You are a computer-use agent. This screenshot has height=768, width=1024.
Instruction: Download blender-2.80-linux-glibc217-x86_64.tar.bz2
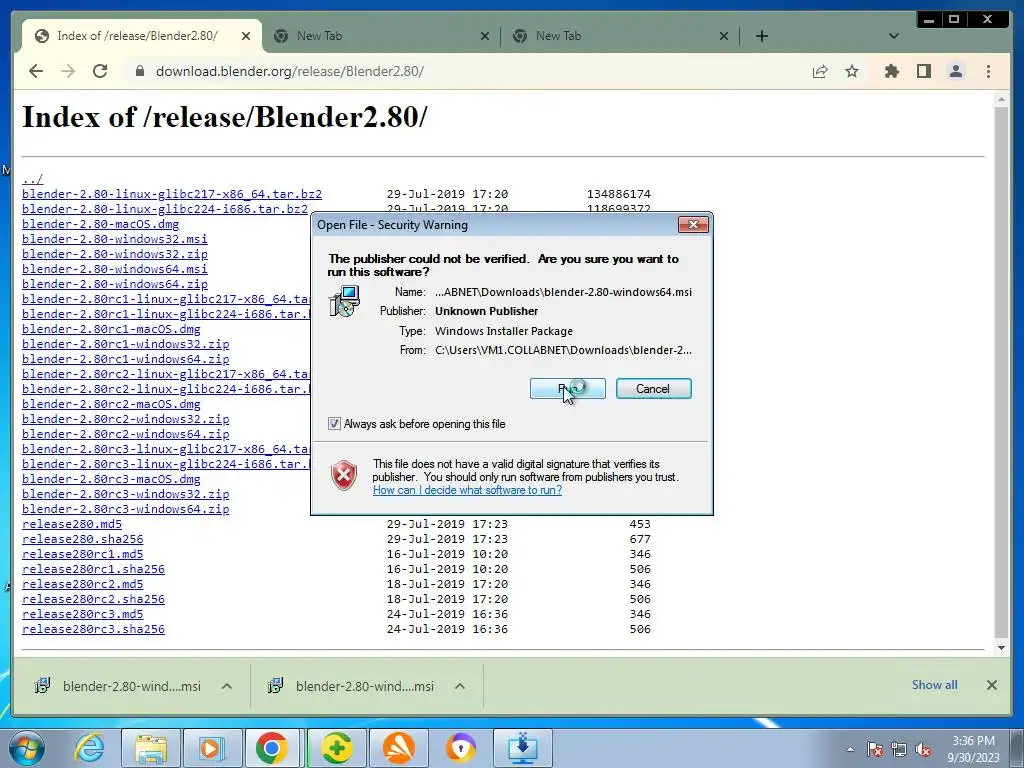[x=172, y=194]
